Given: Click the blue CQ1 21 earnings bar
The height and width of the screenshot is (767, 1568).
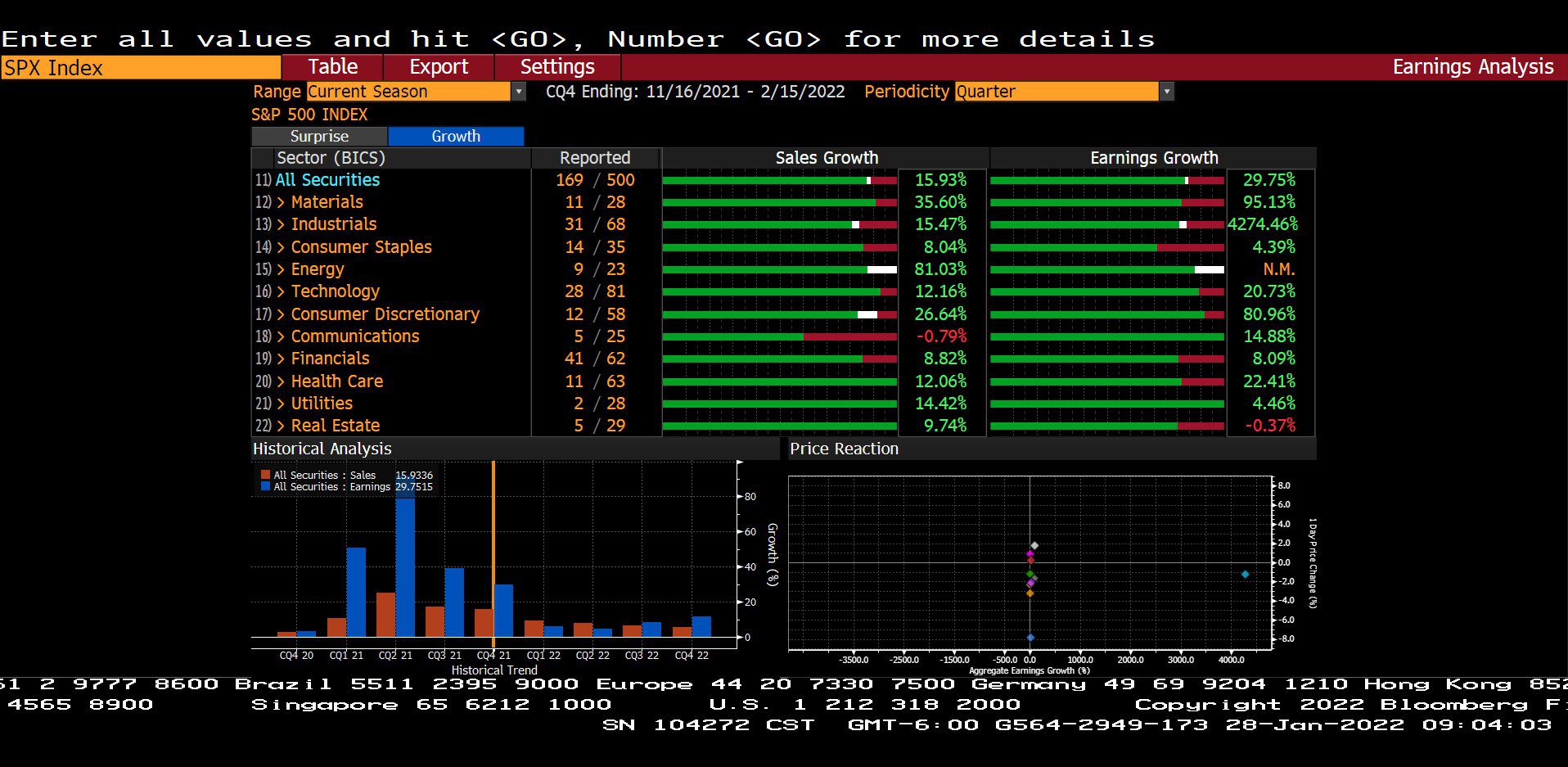Looking at the screenshot, I should point(356,592).
